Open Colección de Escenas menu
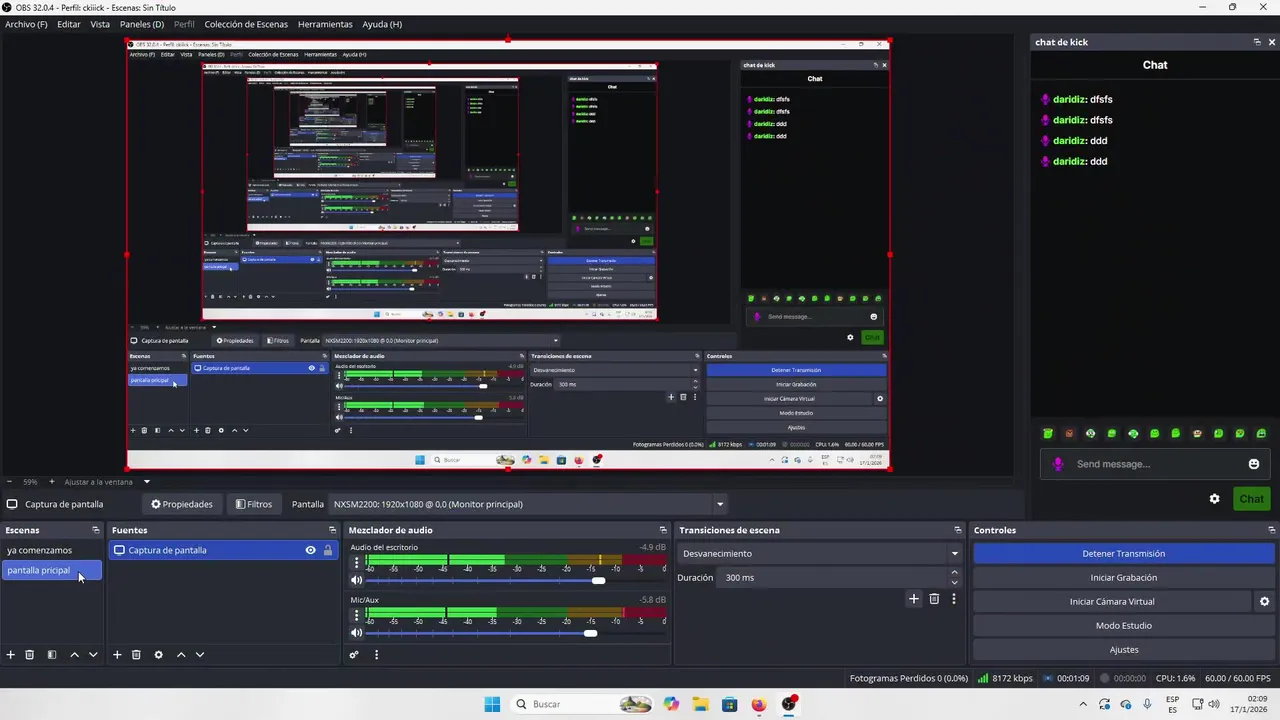This screenshot has width=1280, height=720. click(x=246, y=24)
